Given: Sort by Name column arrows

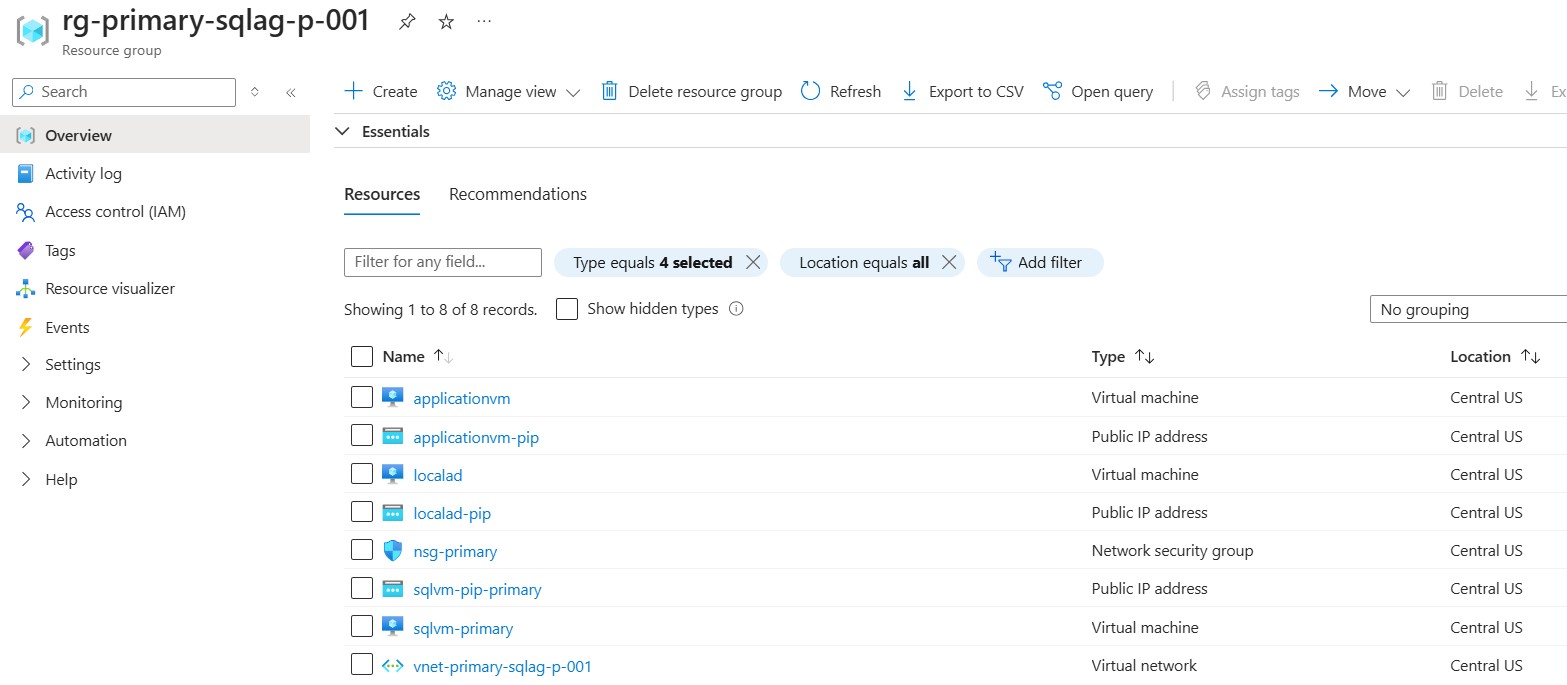Looking at the screenshot, I should tap(444, 357).
